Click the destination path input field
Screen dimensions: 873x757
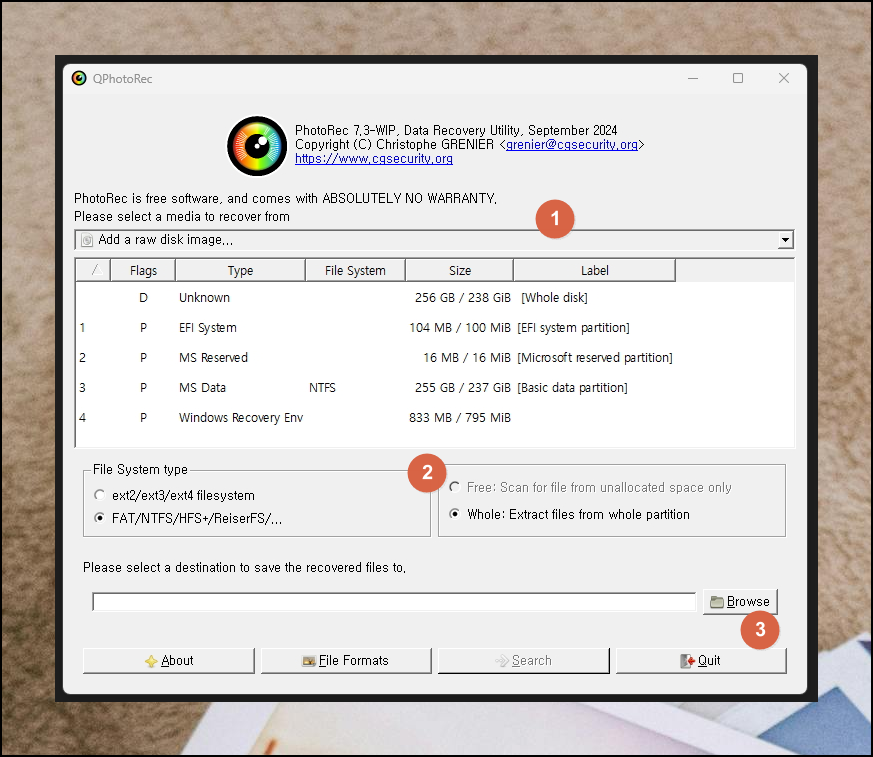[394, 602]
